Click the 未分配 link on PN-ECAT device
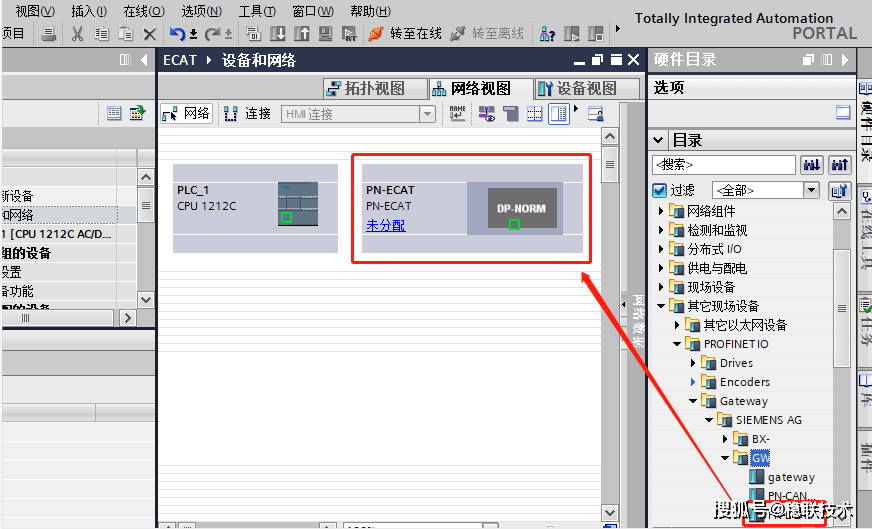872x529 pixels. [386, 225]
